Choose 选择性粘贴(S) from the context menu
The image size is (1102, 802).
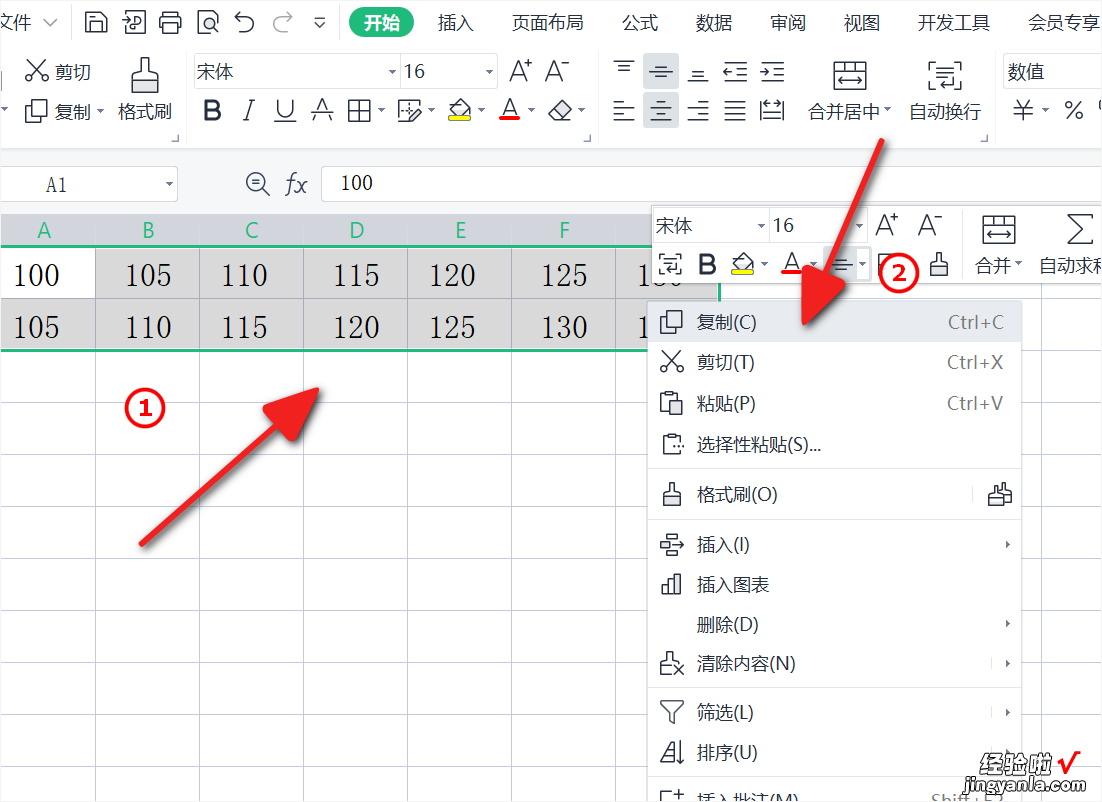(834, 444)
